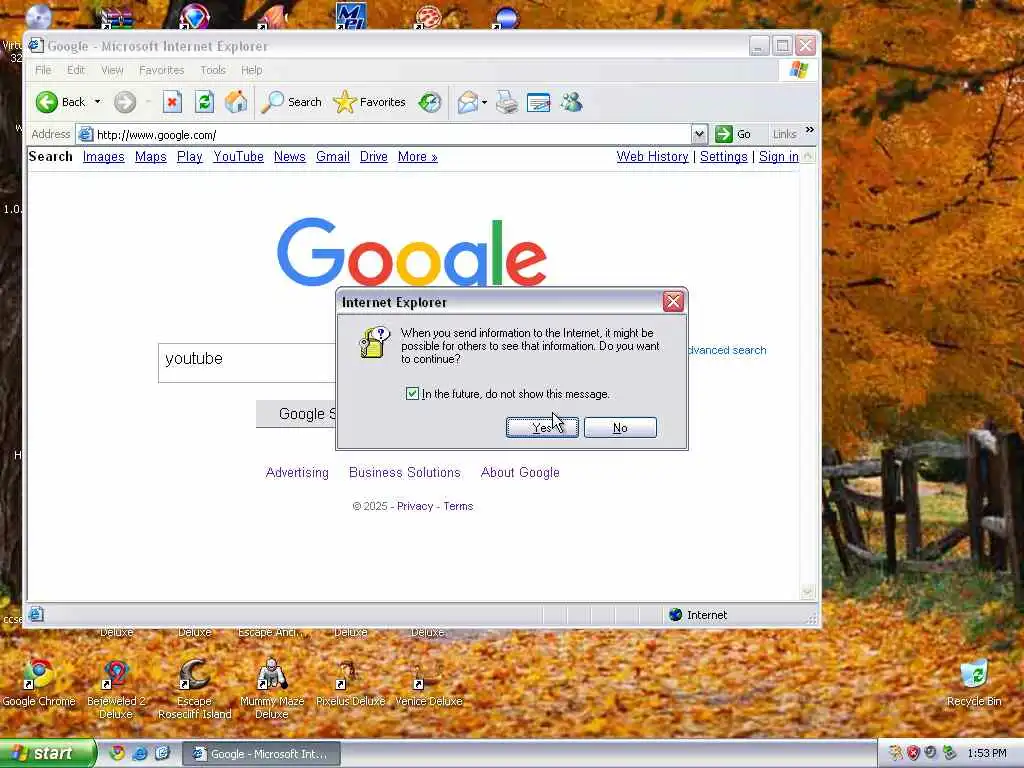Launch Internet Explorer from quick launch
Screen dimensions: 1024x768
click(140, 754)
